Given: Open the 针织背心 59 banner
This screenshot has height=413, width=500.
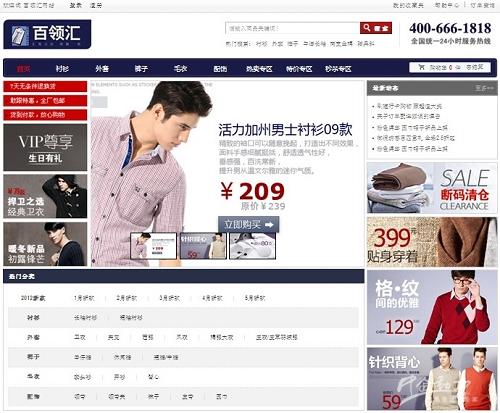Looking at the screenshot, I should coord(432,379).
